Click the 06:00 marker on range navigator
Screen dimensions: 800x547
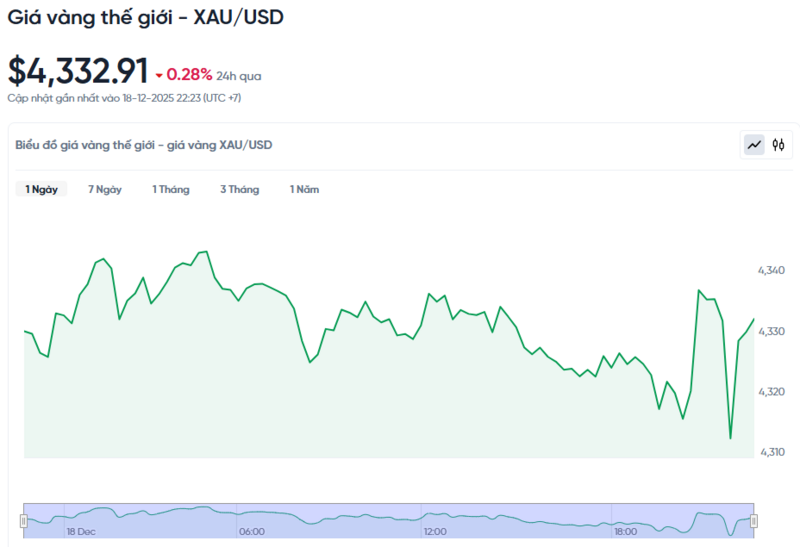coord(252,532)
